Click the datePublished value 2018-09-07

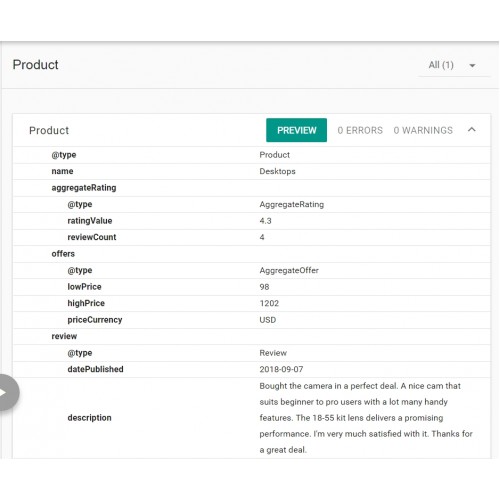[x=281, y=369]
